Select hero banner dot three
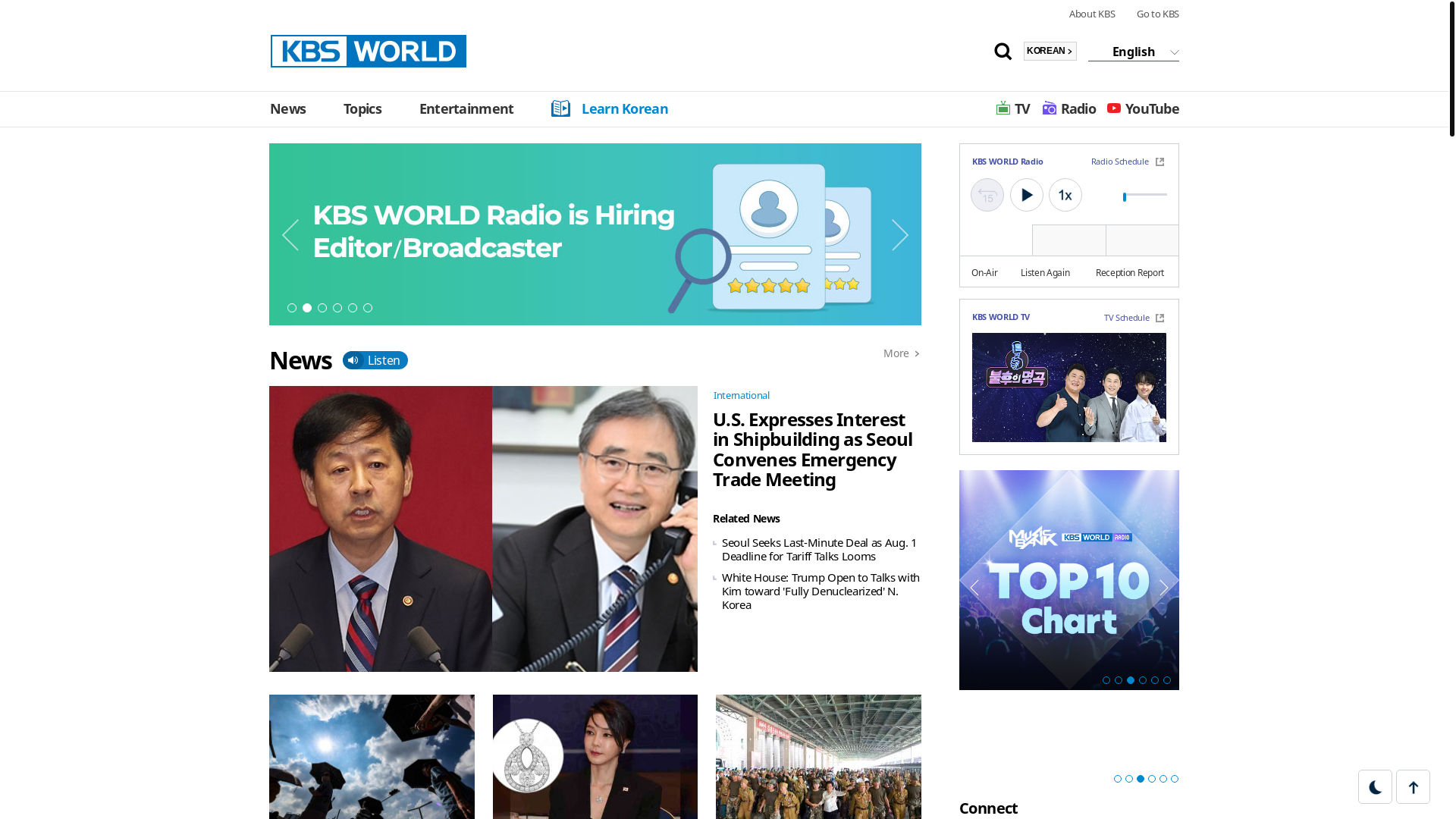This screenshot has width=1456, height=819. [x=322, y=308]
